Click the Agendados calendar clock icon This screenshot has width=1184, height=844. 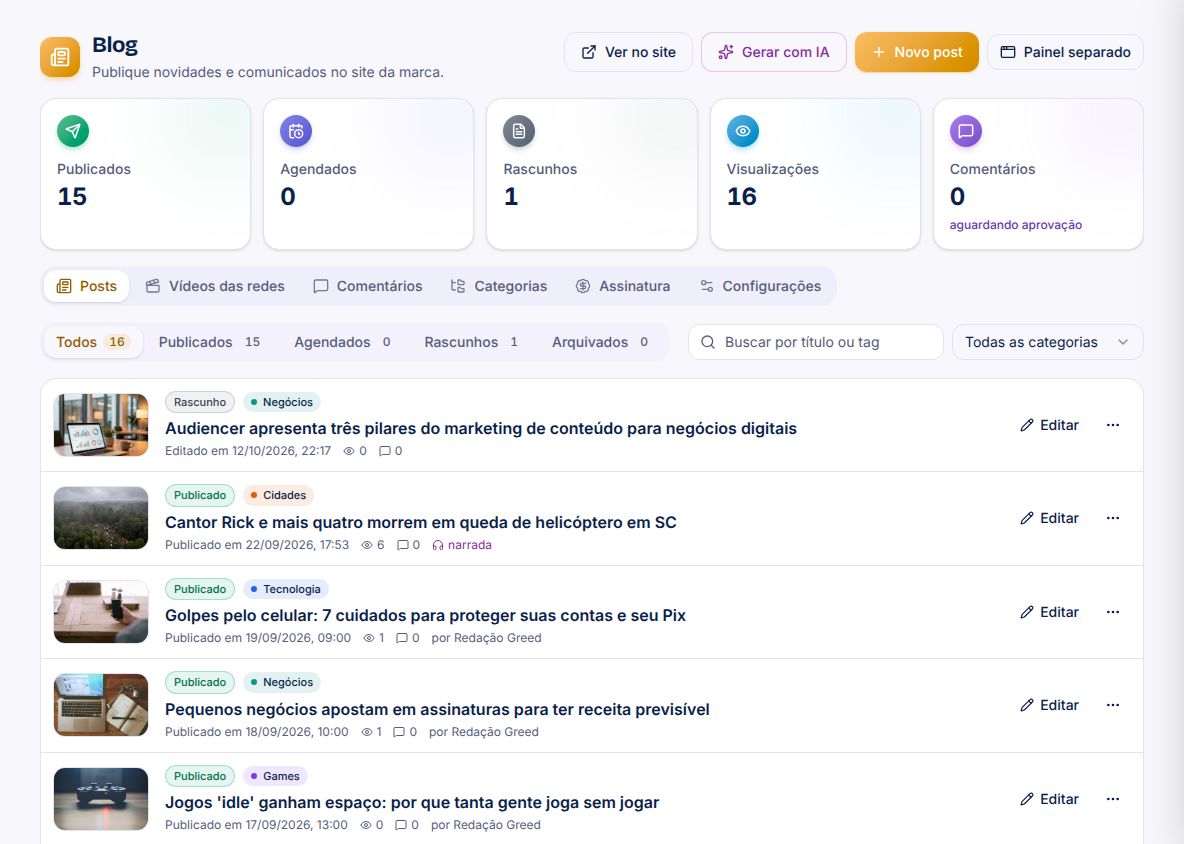pyautogui.click(x=296, y=131)
